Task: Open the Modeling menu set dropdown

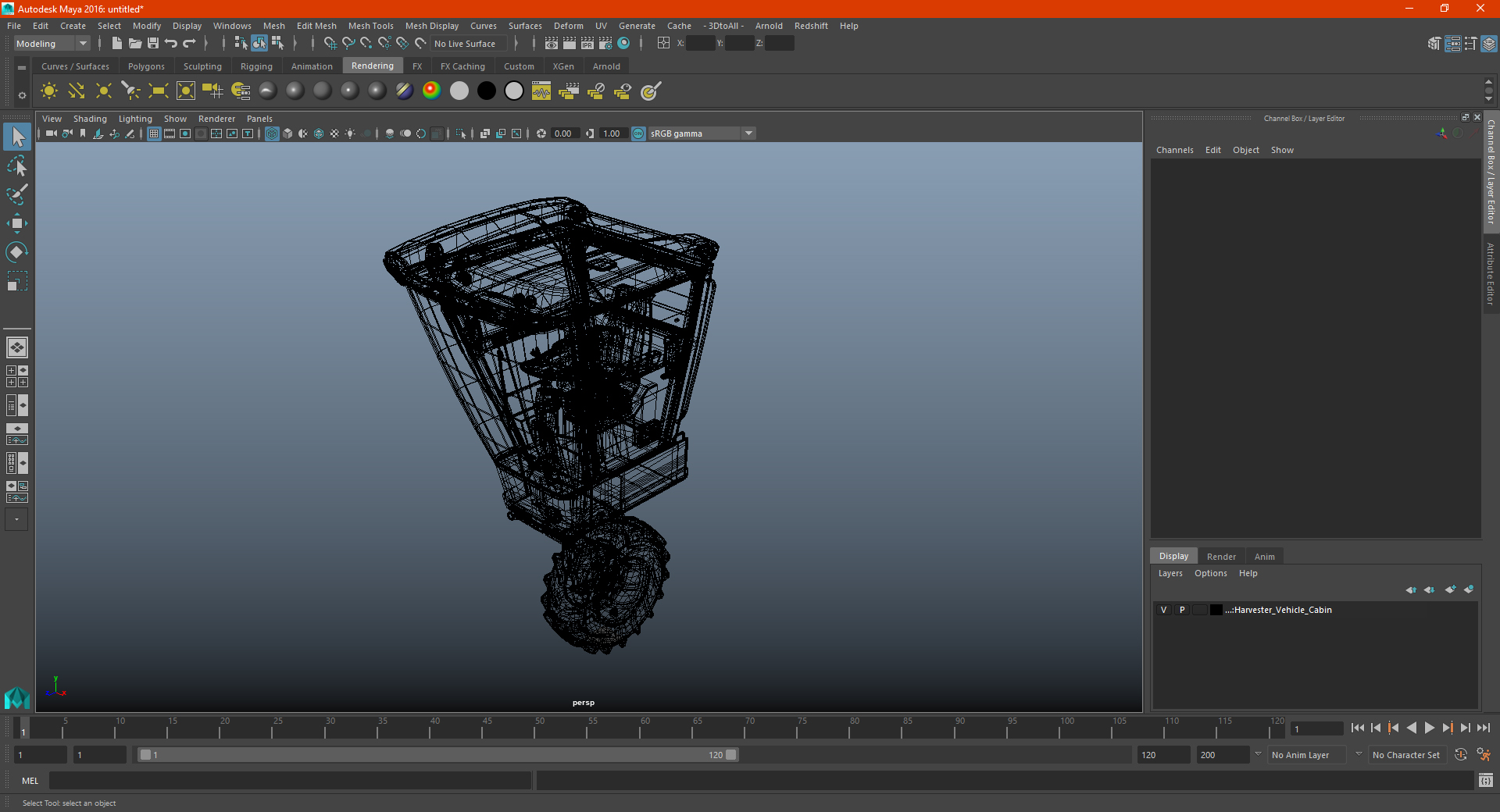Action: click(52, 44)
